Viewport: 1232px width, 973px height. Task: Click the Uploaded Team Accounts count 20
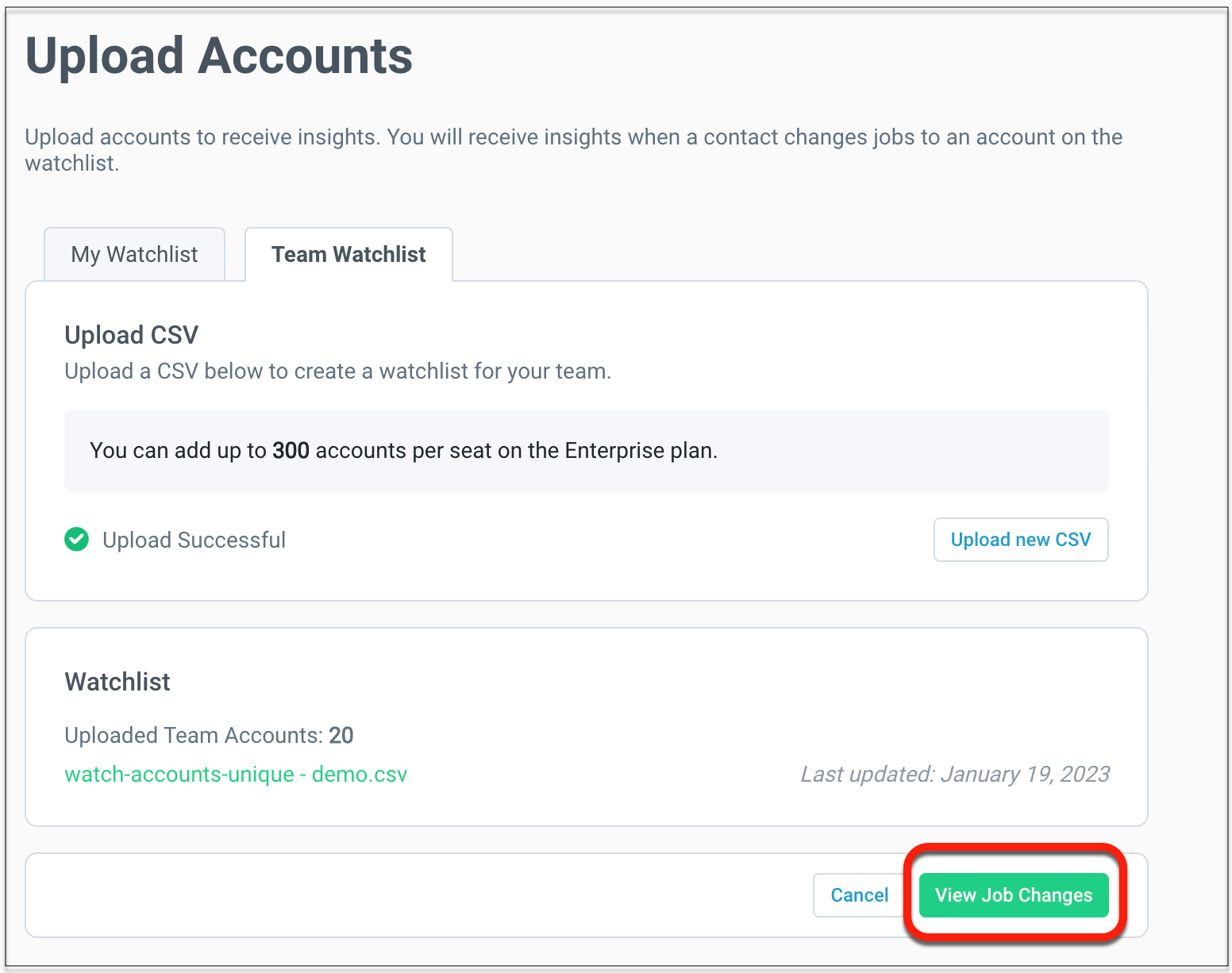(341, 736)
